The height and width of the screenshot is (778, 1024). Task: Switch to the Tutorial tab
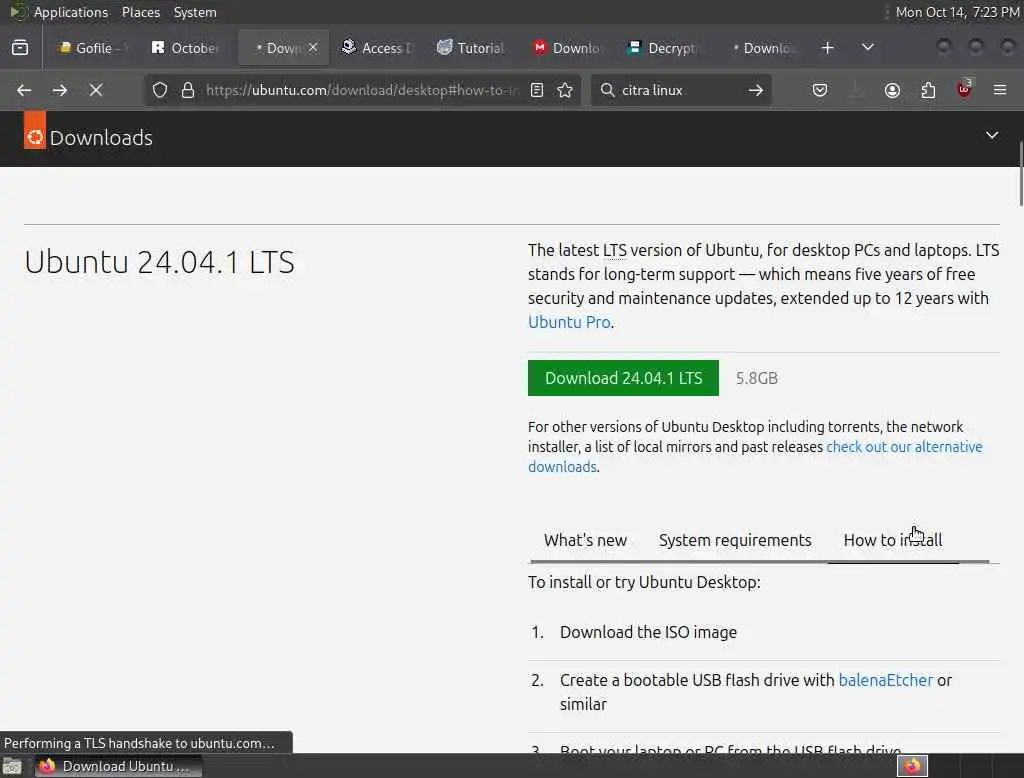473,48
